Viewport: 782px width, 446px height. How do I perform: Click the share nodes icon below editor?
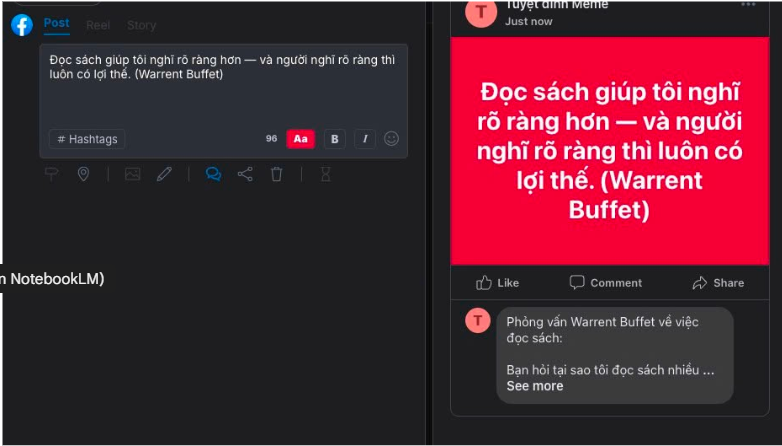click(245, 174)
